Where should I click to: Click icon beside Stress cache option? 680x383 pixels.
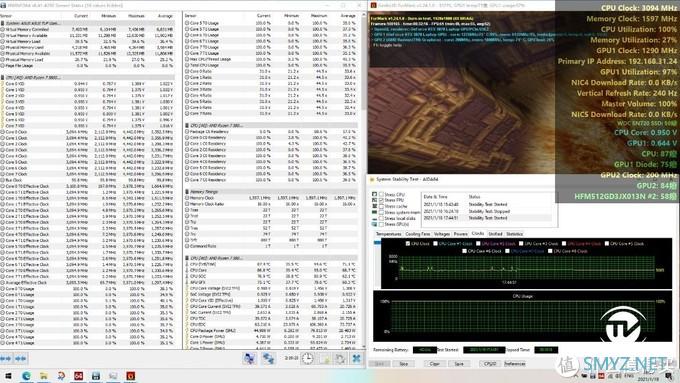(375, 206)
